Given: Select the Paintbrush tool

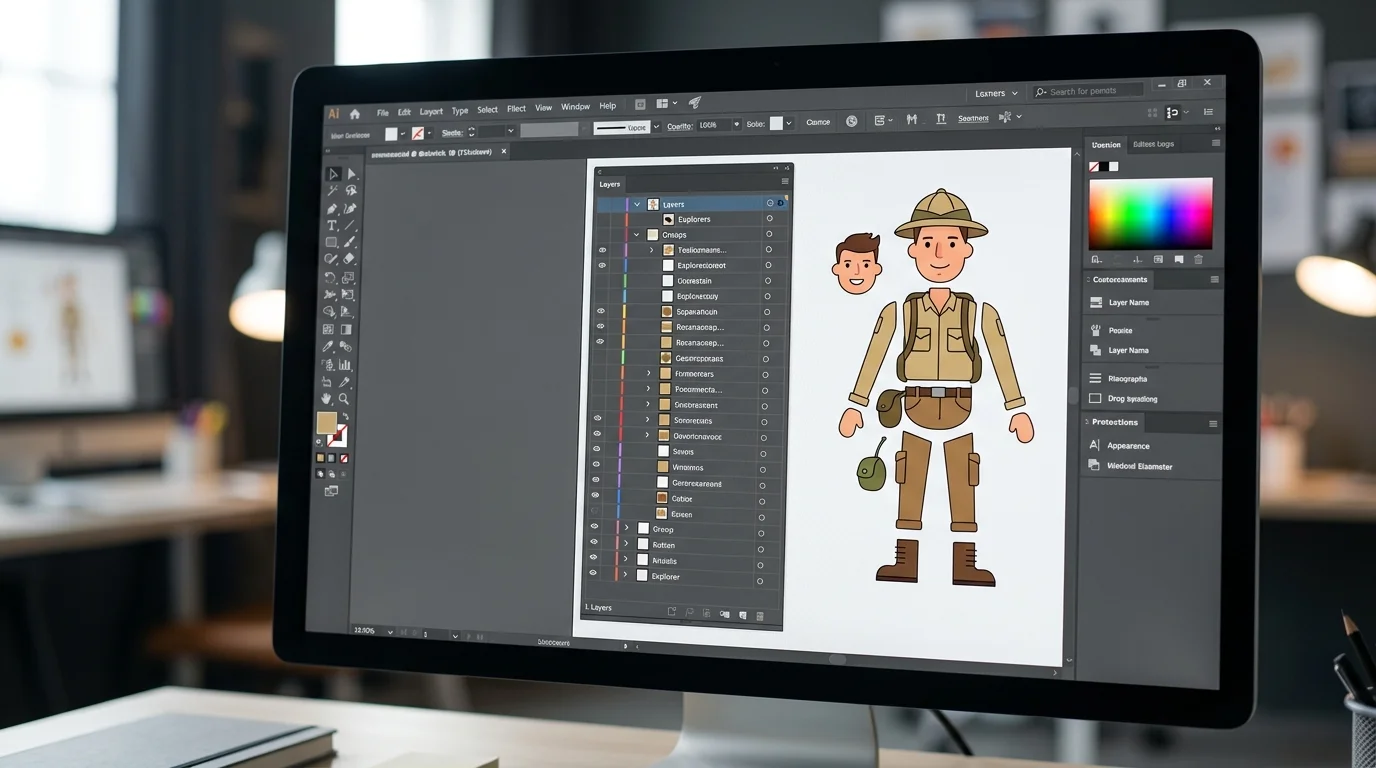Looking at the screenshot, I should 350,242.
